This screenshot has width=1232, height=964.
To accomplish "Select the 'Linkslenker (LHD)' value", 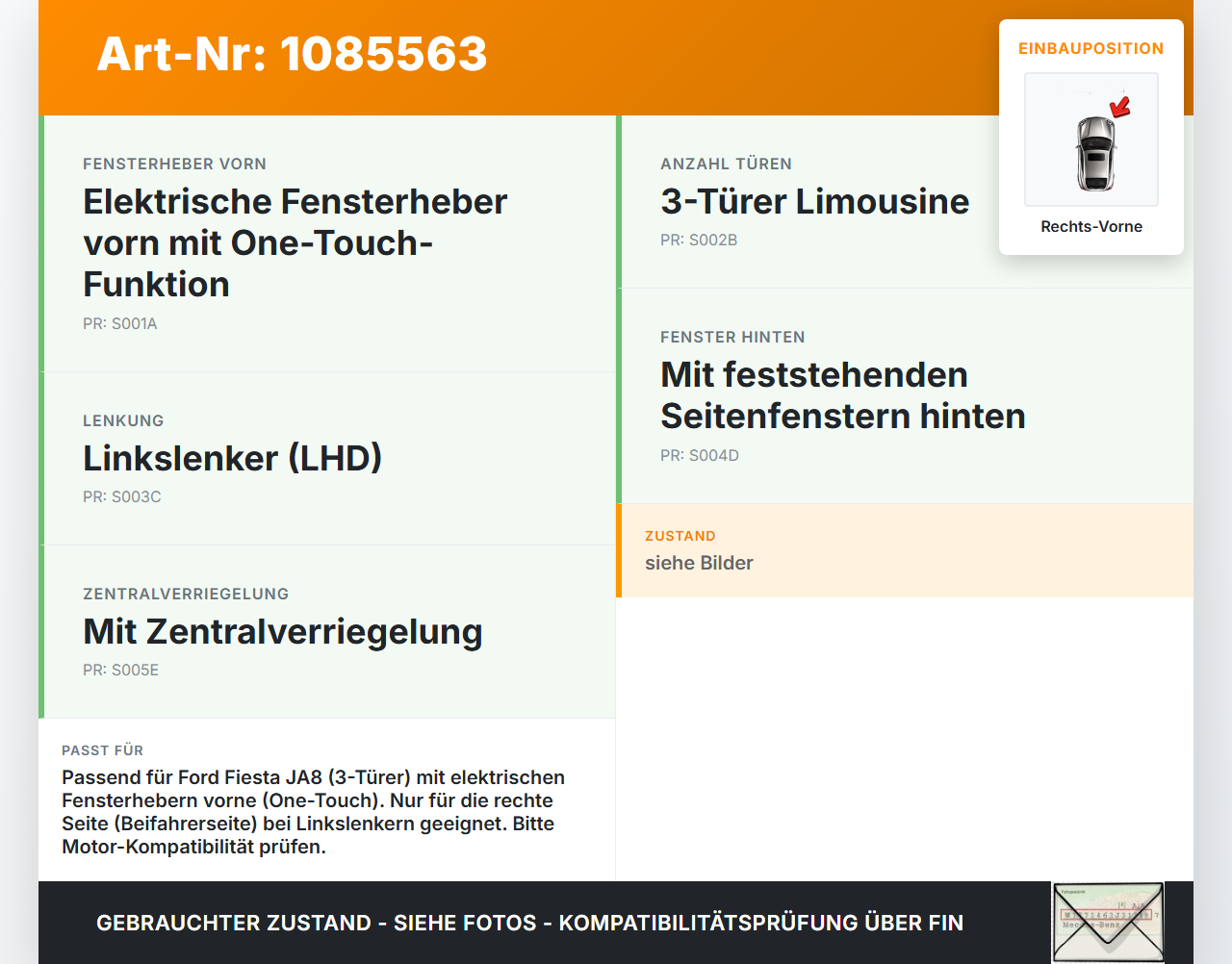I will [x=233, y=458].
